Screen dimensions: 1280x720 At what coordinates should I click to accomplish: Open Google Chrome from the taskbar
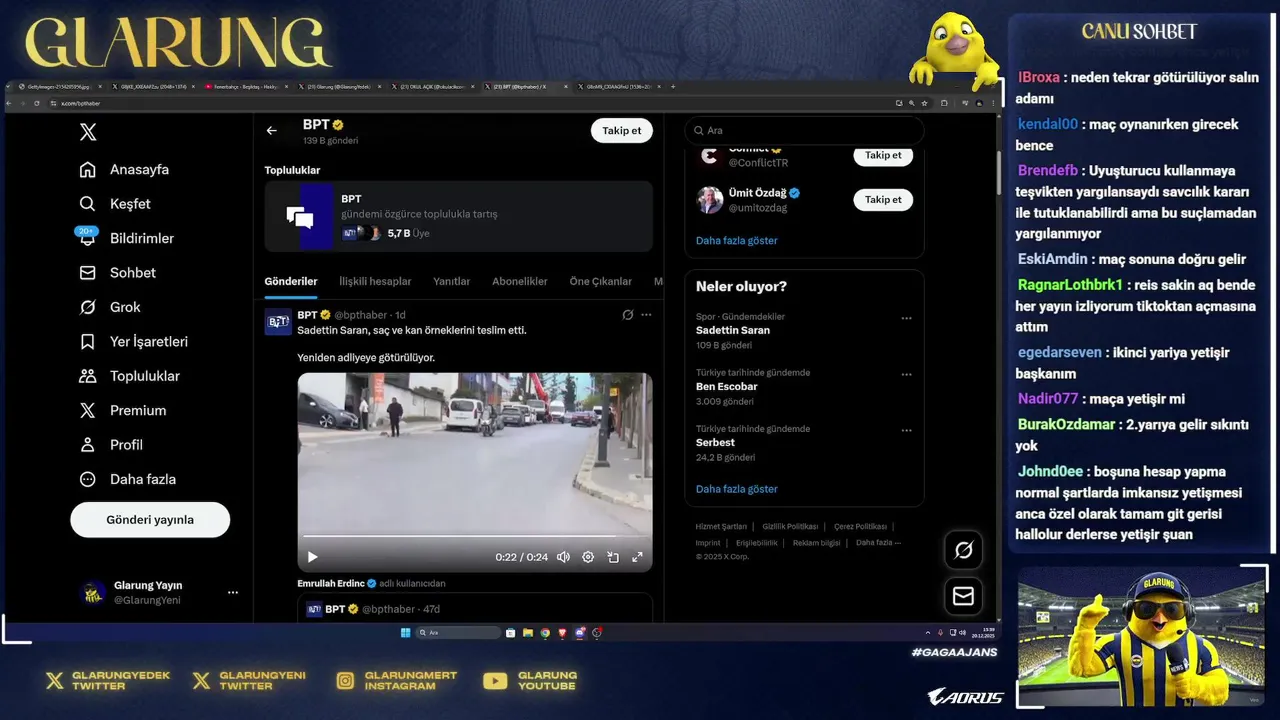[545, 632]
